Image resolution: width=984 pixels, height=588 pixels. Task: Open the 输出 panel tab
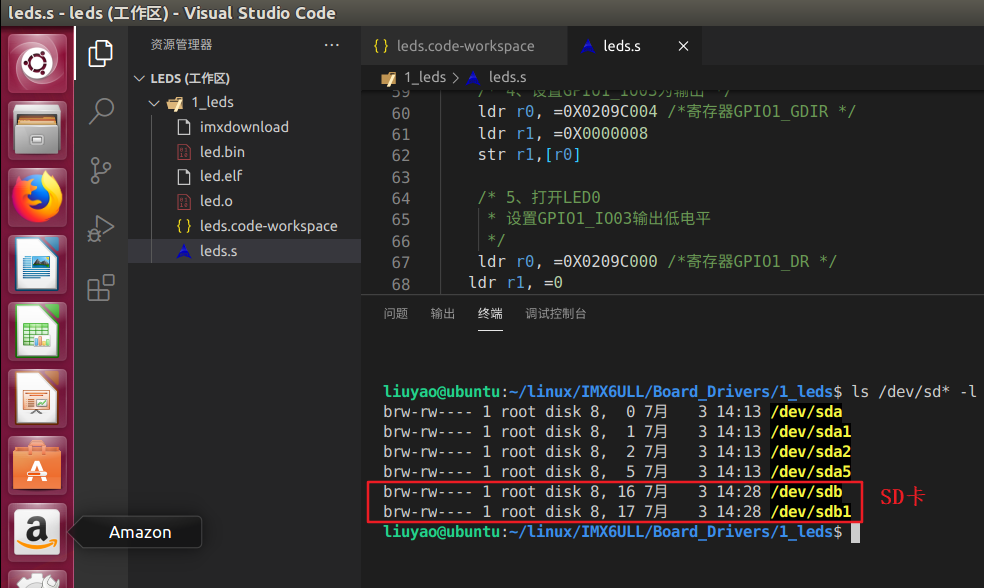tap(442, 313)
